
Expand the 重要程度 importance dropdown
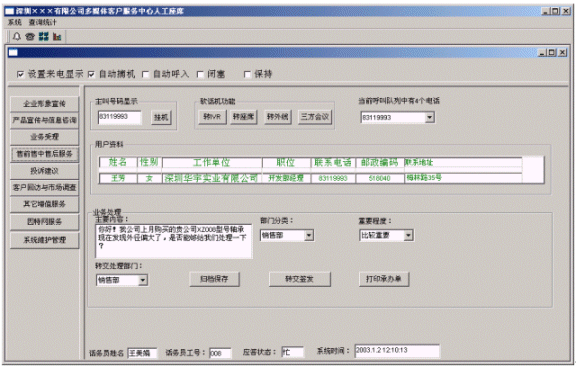408,235
